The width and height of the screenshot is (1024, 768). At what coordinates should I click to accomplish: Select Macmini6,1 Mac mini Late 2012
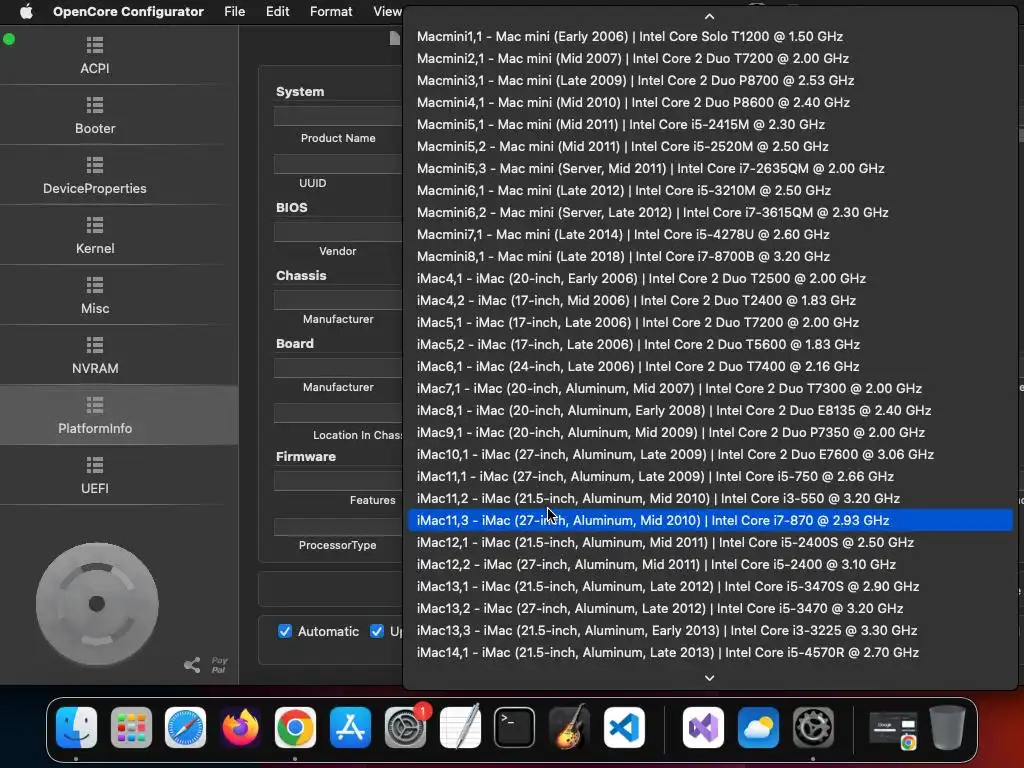[710, 191]
